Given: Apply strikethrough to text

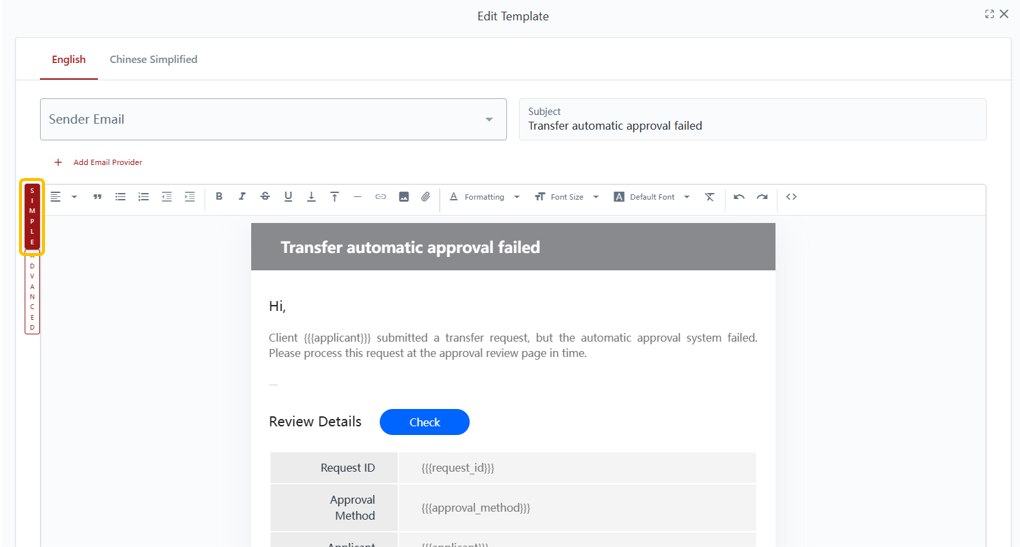Looking at the screenshot, I should pyautogui.click(x=265, y=197).
